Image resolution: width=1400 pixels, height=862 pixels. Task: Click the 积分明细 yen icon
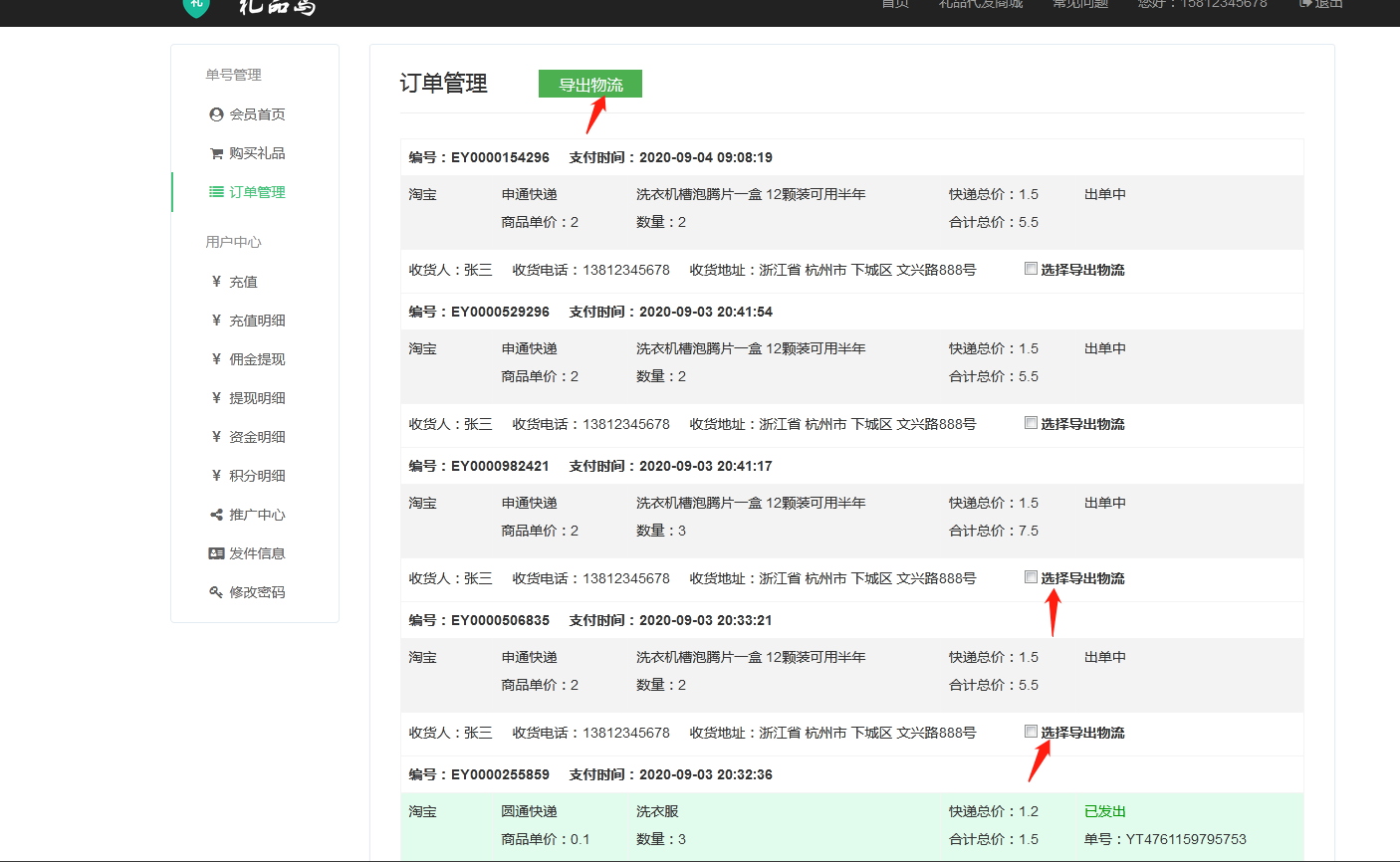216,476
